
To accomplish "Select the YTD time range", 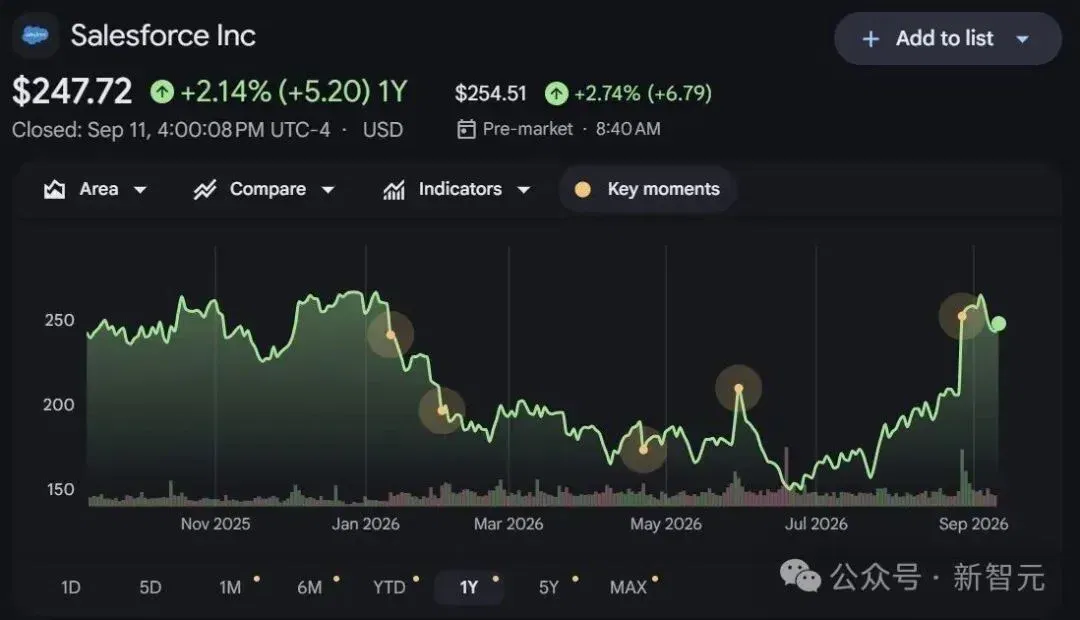I will [x=389, y=587].
